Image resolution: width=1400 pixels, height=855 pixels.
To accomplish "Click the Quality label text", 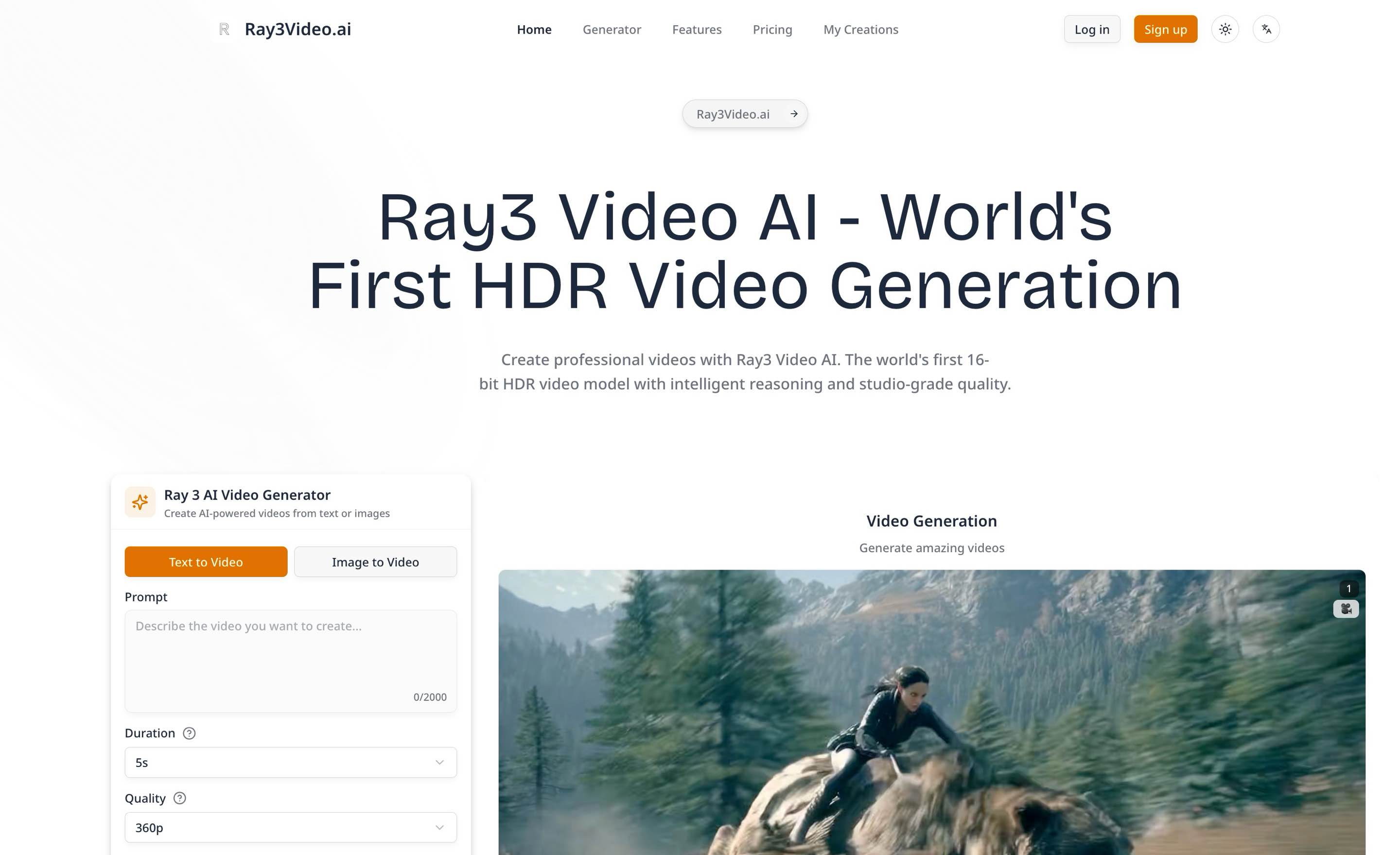I will pos(145,798).
